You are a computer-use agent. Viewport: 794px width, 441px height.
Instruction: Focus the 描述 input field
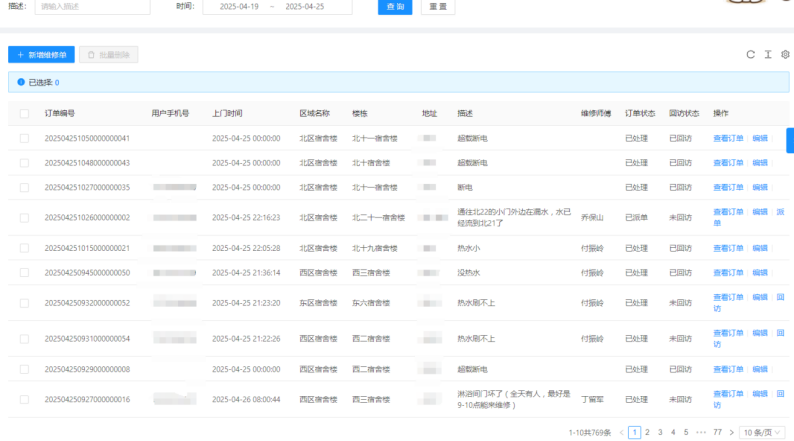(x=92, y=7)
